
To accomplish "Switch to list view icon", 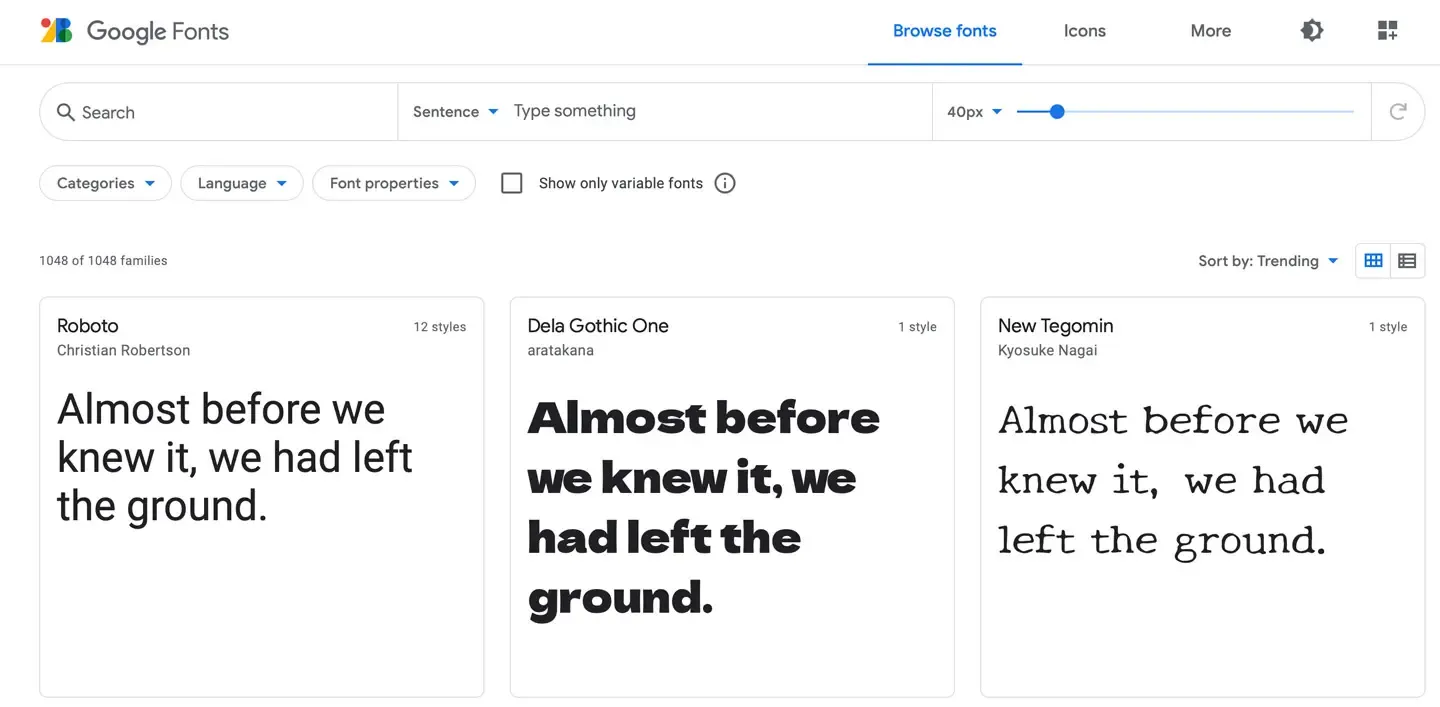I will pyautogui.click(x=1407, y=260).
